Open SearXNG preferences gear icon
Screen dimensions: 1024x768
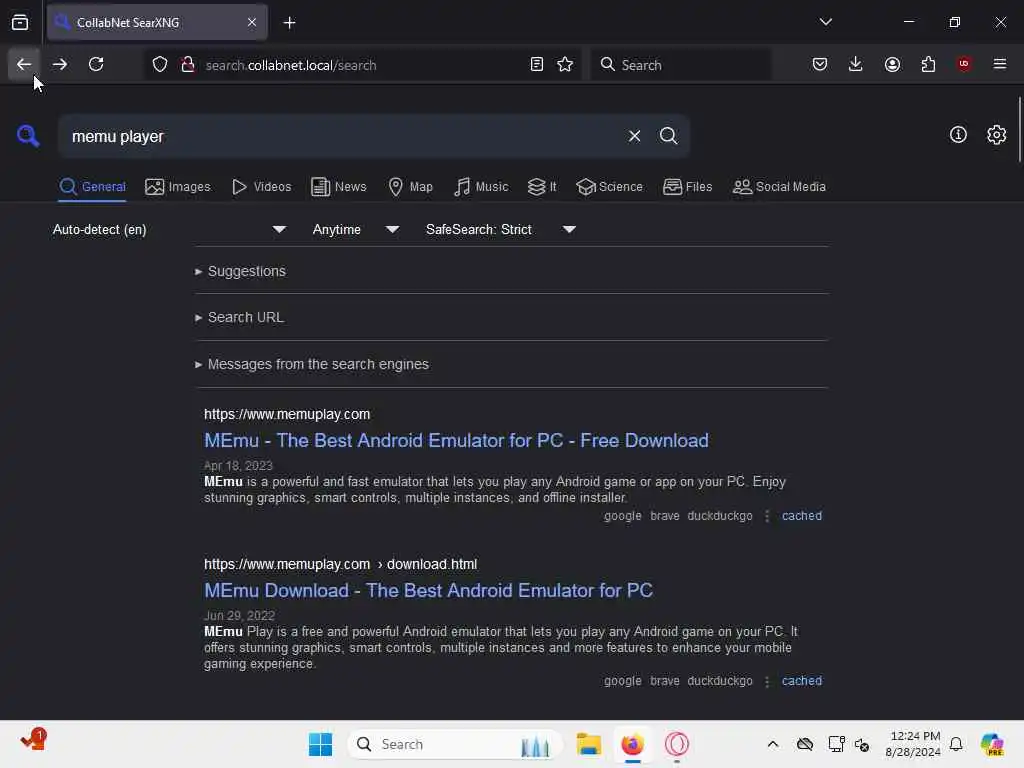tap(997, 135)
